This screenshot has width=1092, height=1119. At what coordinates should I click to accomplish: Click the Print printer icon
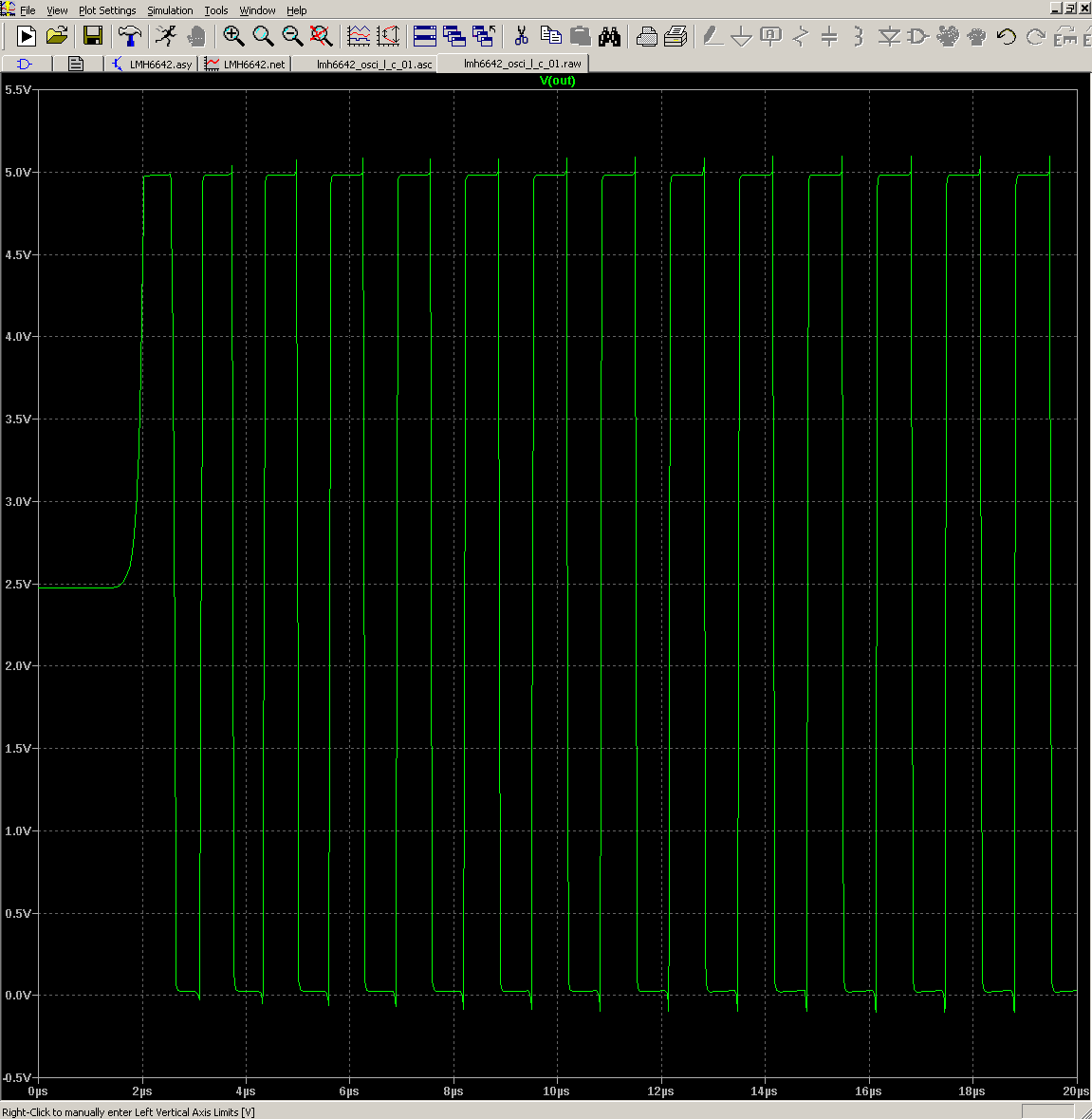point(676,36)
